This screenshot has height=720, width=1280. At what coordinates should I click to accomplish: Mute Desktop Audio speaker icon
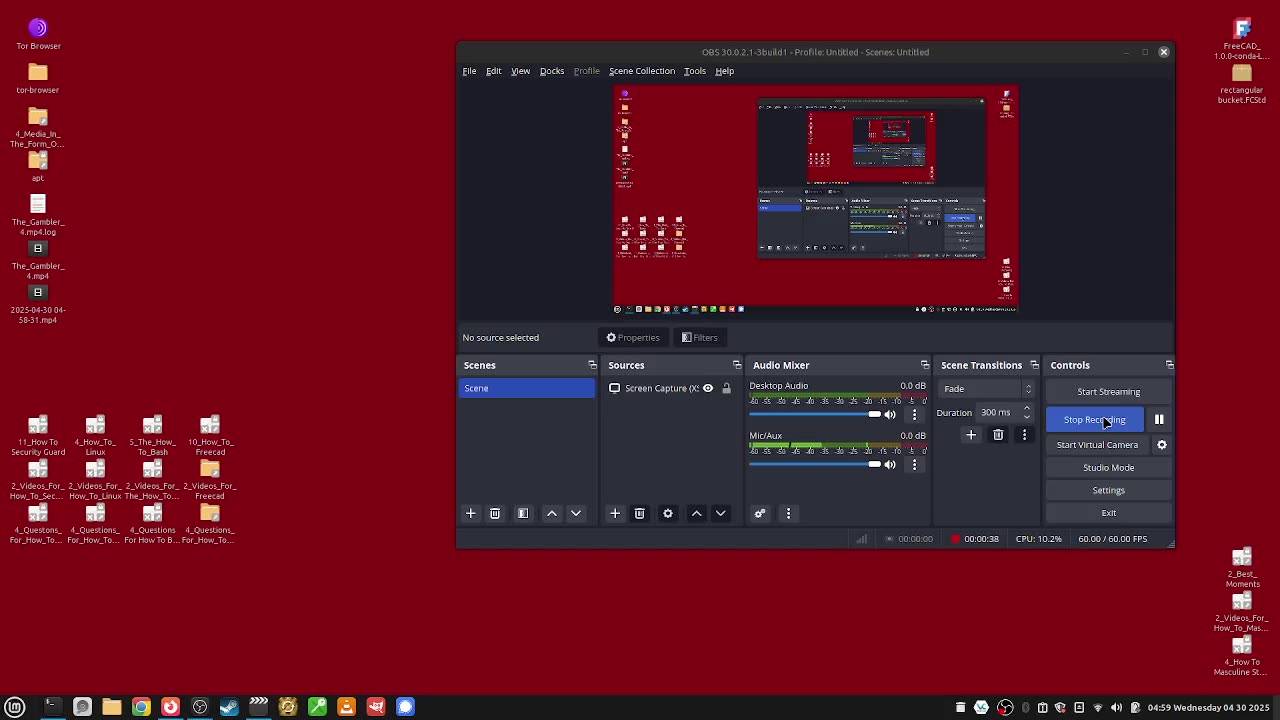pyautogui.click(x=890, y=414)
